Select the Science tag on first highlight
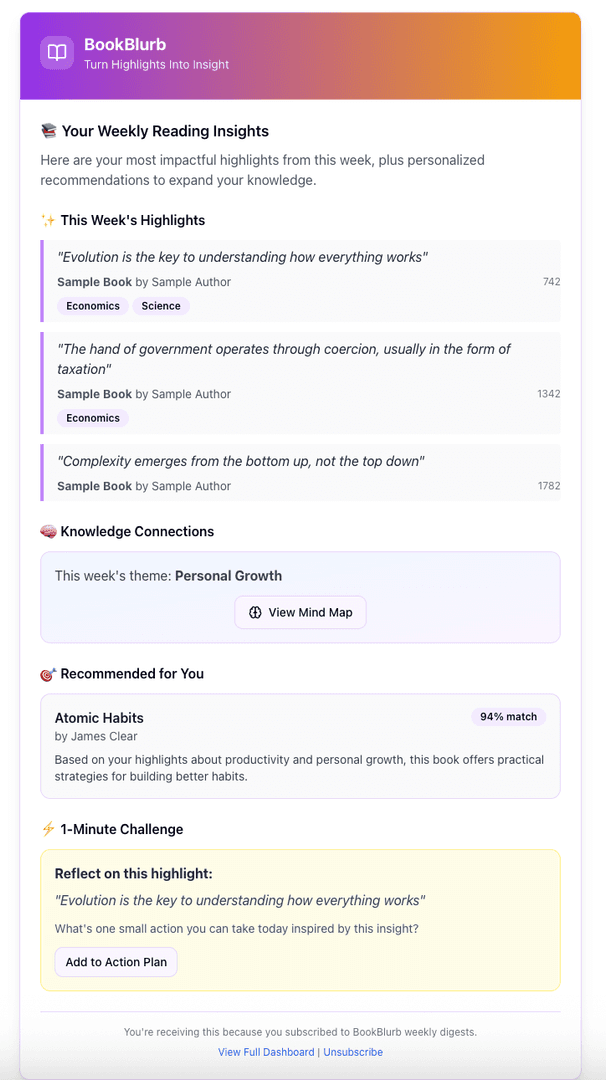606x1080 pixels. [161, 306]
